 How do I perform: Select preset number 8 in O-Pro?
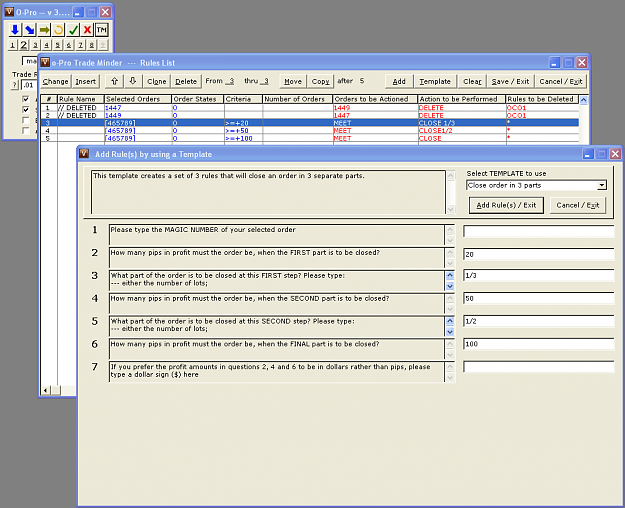92,45
